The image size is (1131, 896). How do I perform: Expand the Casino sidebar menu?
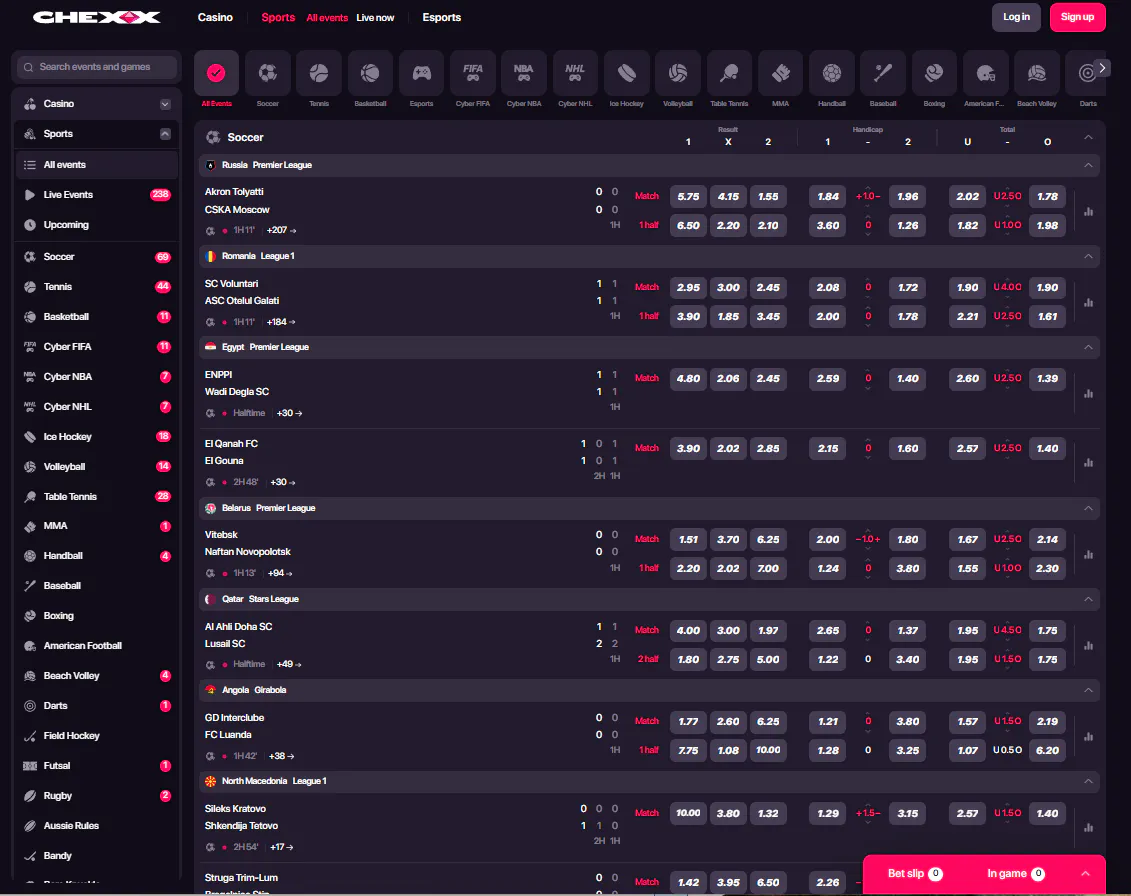165,104
